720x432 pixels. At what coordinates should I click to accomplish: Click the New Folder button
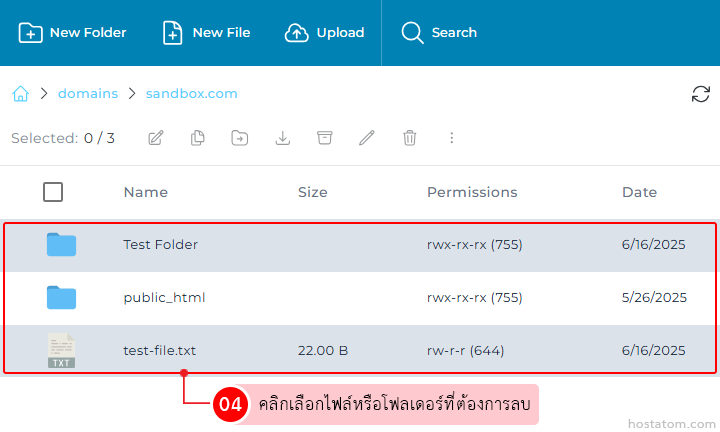73,33
